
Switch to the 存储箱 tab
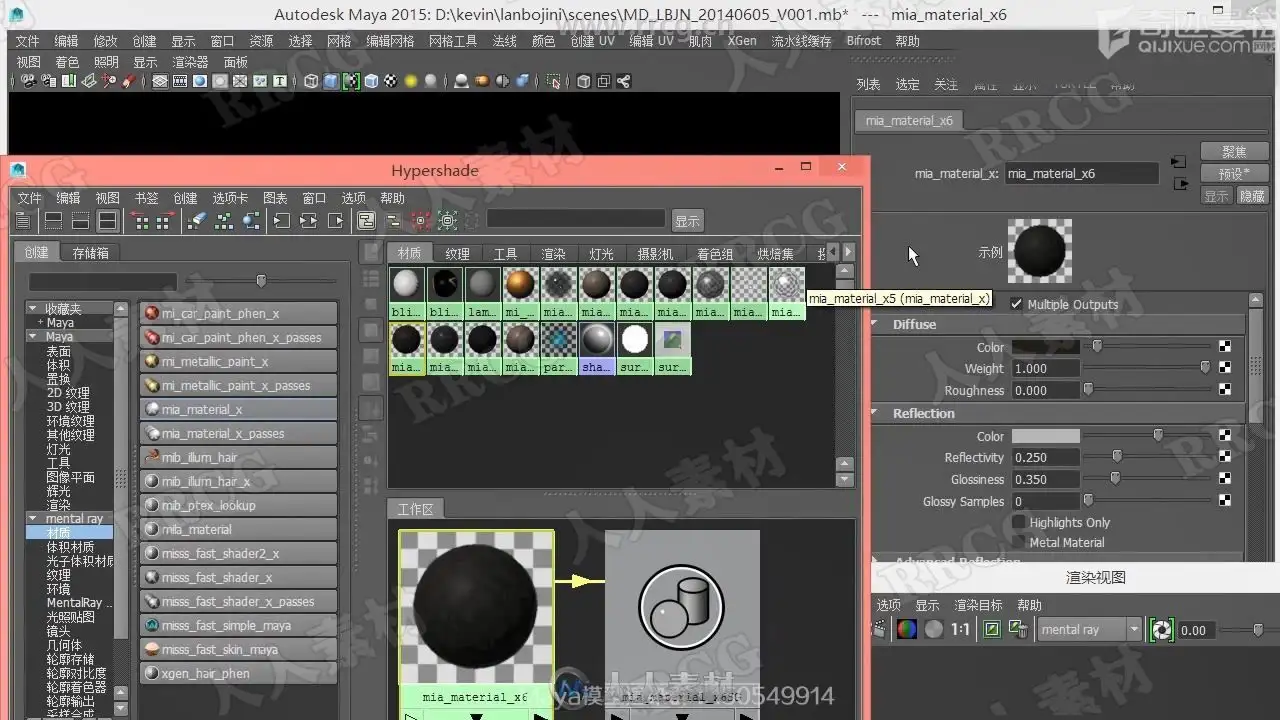tap(90, 253)
